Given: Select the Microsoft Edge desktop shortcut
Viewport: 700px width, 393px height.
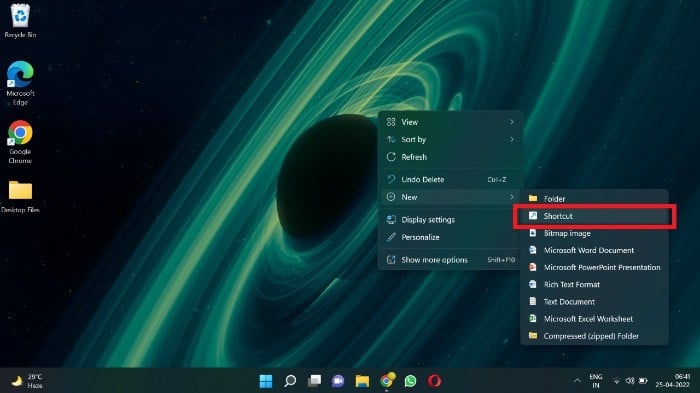Looking at the screenshot, I should tap(20, 83).
